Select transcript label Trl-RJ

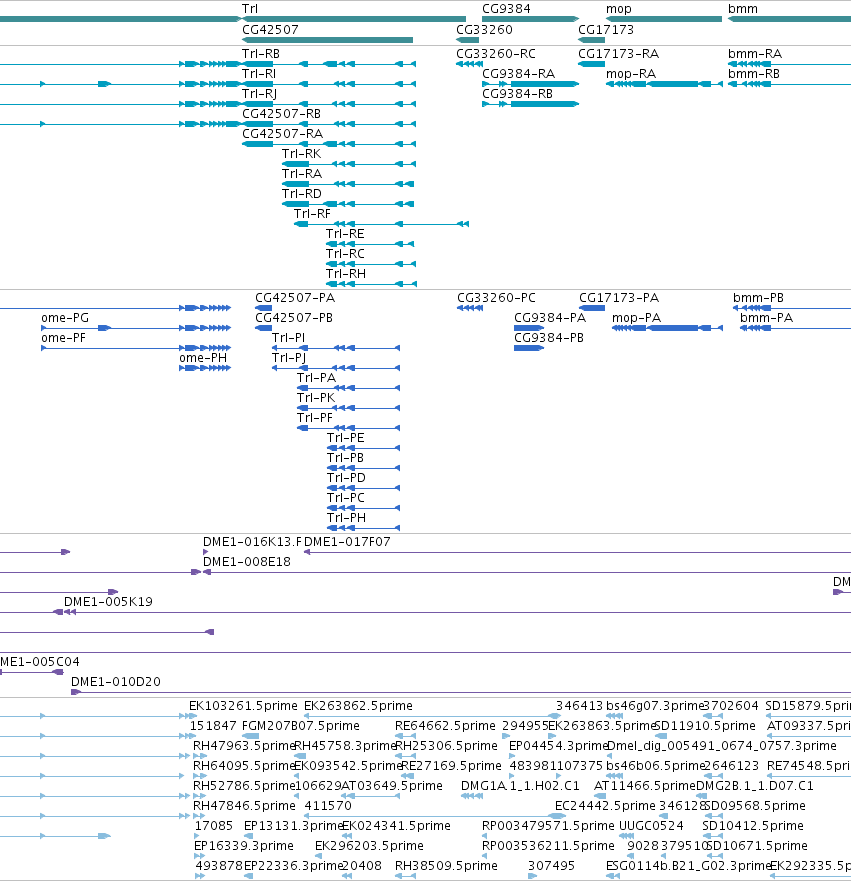click(260, 94)
